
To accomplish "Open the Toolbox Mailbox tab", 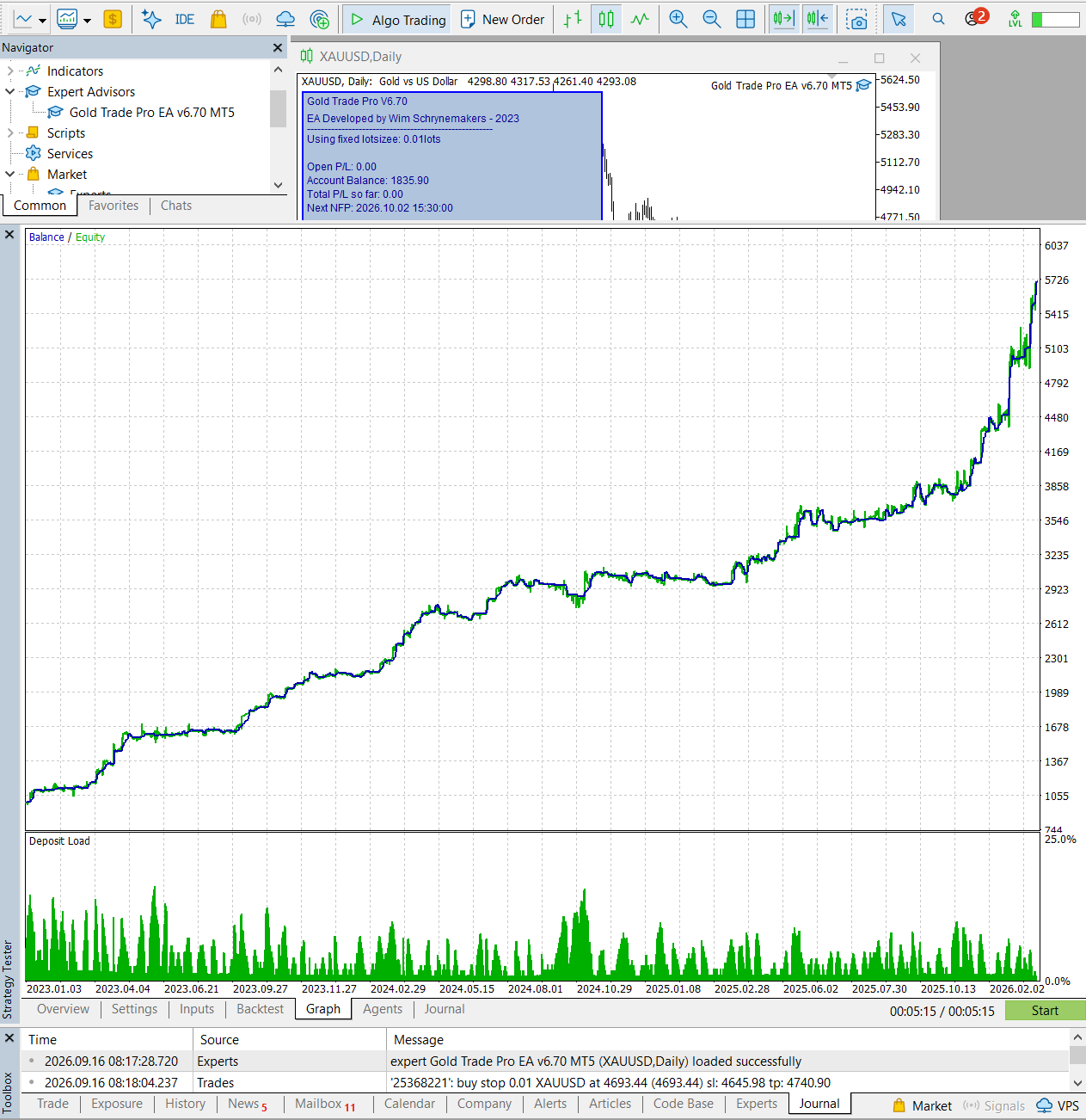I will click(325, 1104).
